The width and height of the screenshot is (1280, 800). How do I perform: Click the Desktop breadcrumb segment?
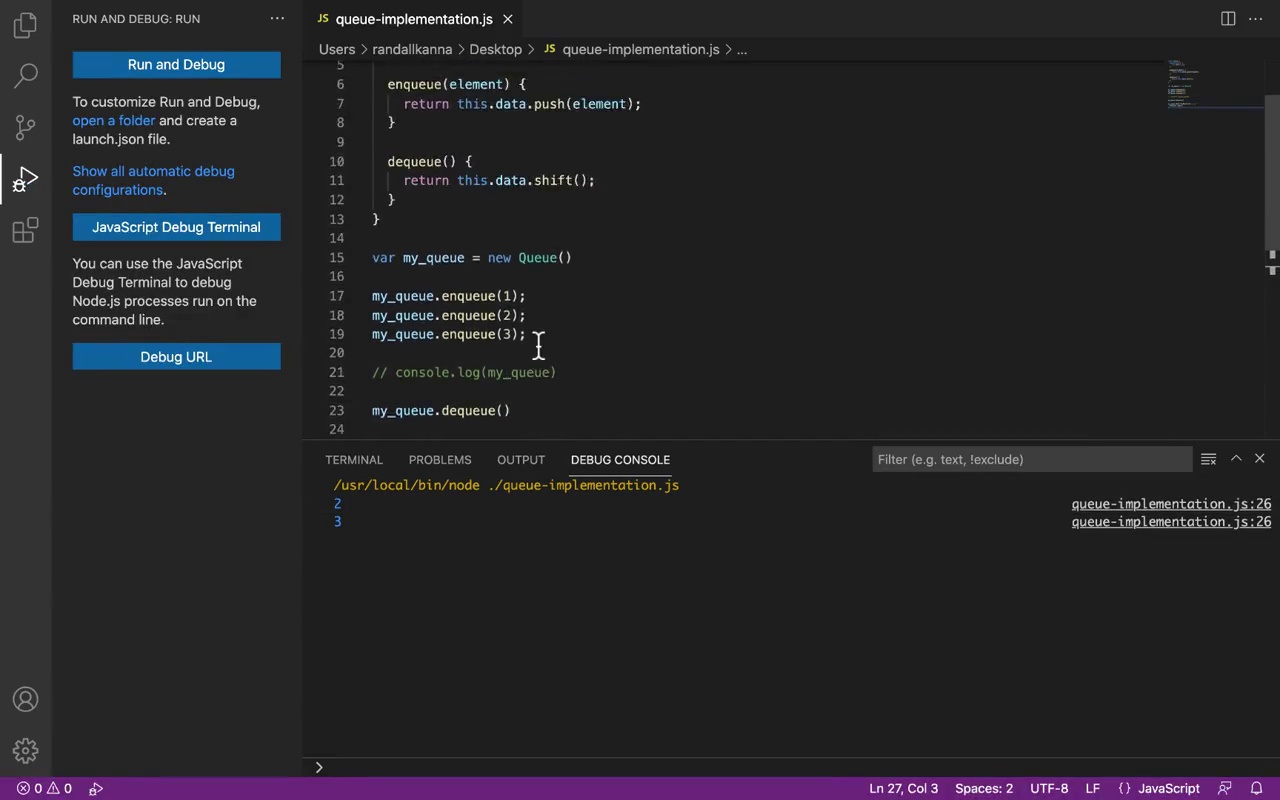(495, 49)
